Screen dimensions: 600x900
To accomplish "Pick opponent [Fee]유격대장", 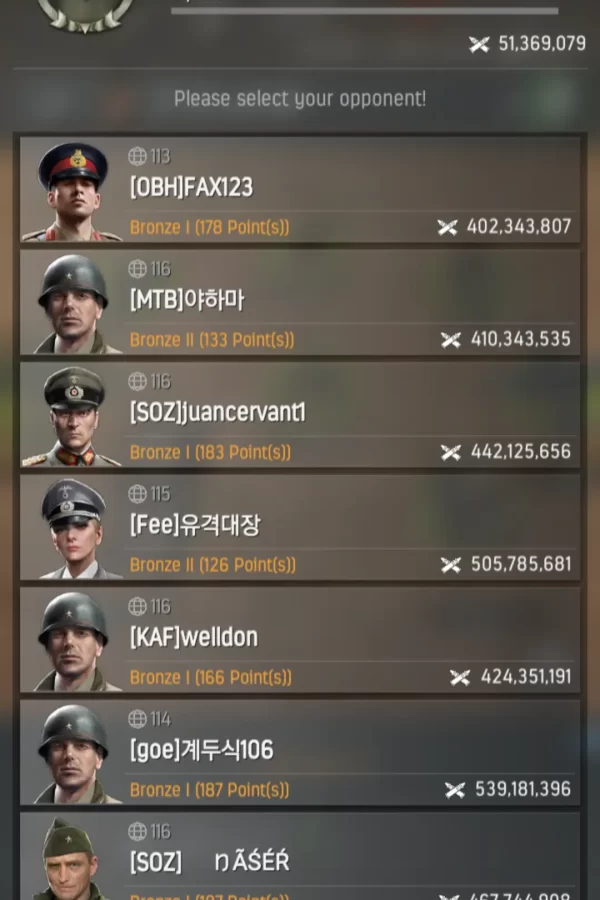I will pyautogui.click(x=300, y=527).
